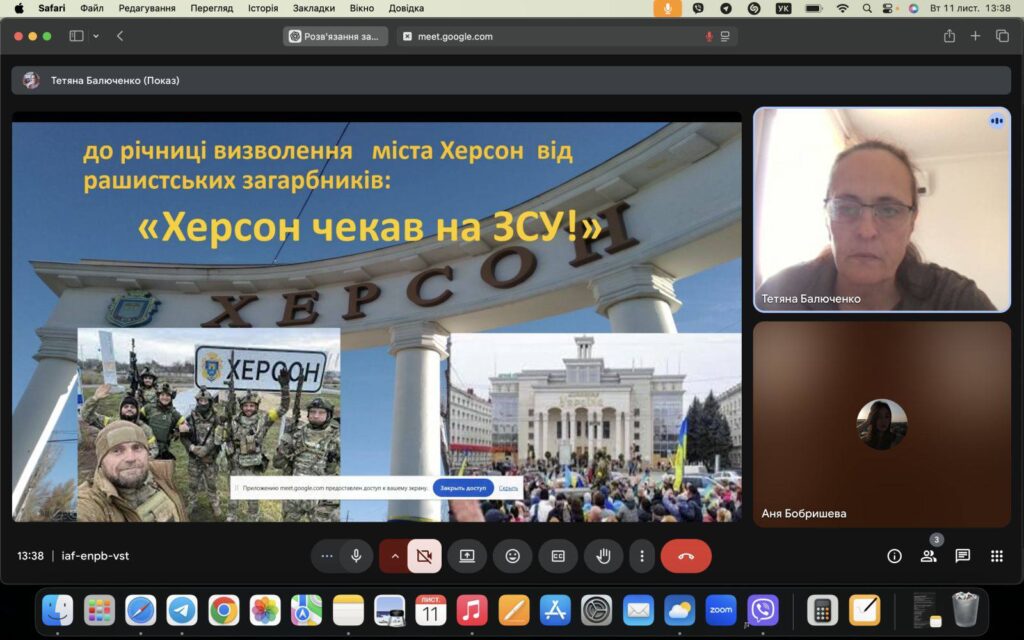The width and height of the screenshot is (1024, 640).
Task: Open the in-call chat panel
Action: coord(963,556)
